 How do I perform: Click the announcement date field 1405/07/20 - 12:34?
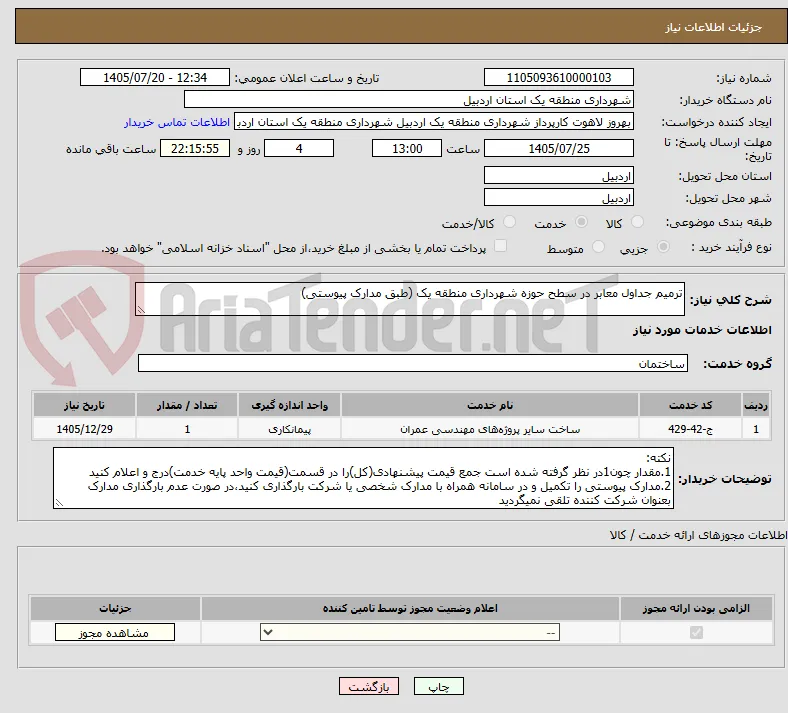155,77
